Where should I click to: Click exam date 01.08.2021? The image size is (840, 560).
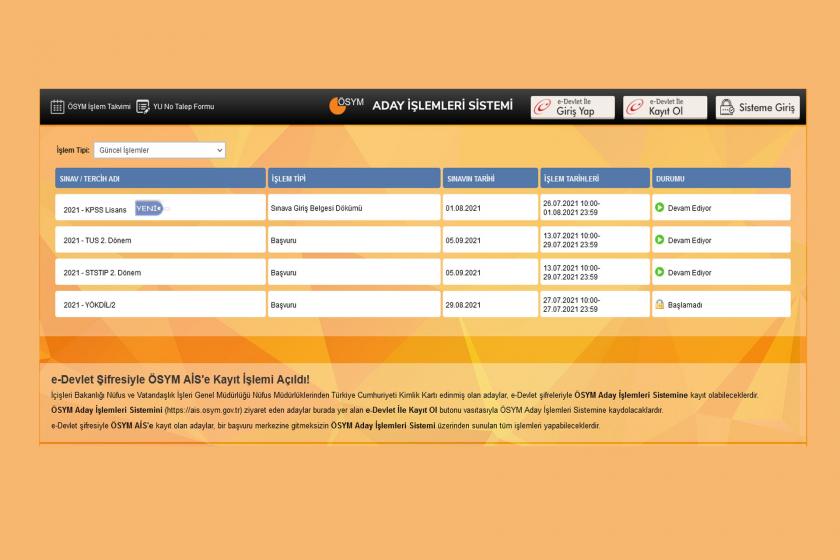[463, 208]
